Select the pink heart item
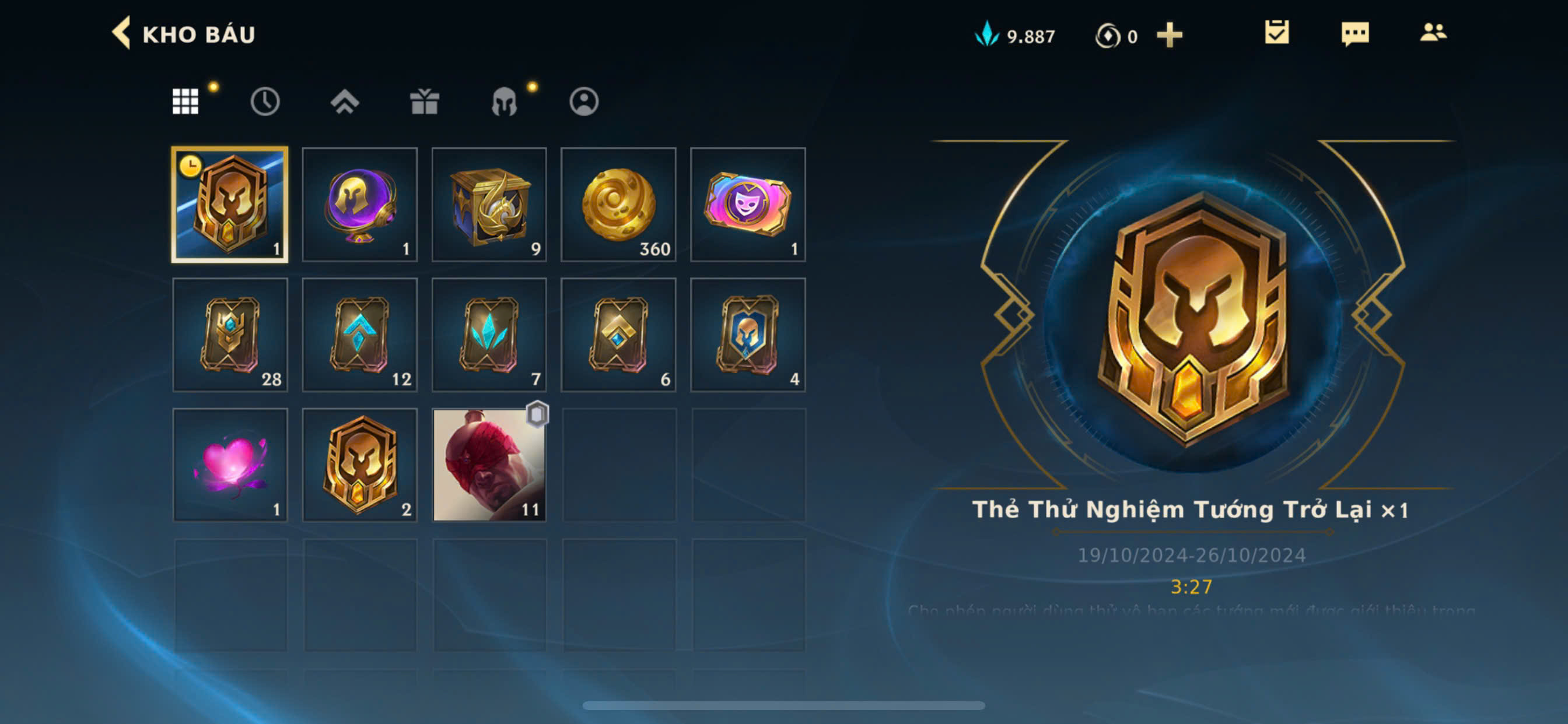 (x=230, y=465)
